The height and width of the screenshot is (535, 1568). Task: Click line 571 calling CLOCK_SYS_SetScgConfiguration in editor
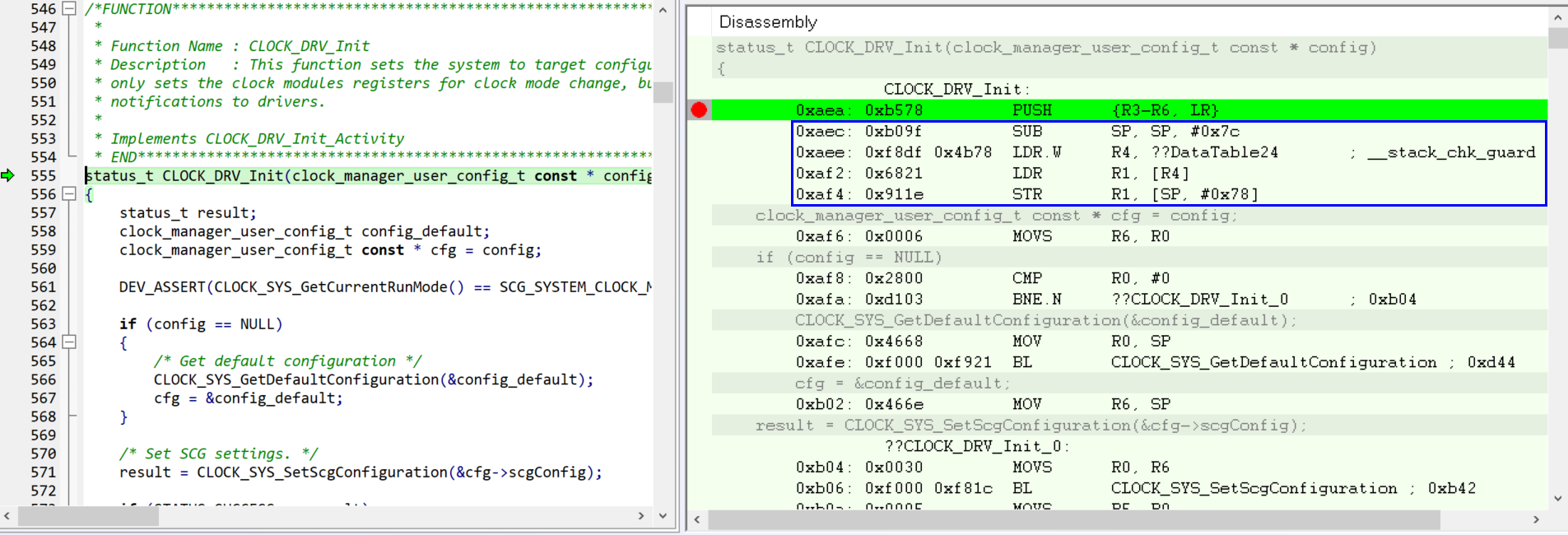[x=361, y=472]
